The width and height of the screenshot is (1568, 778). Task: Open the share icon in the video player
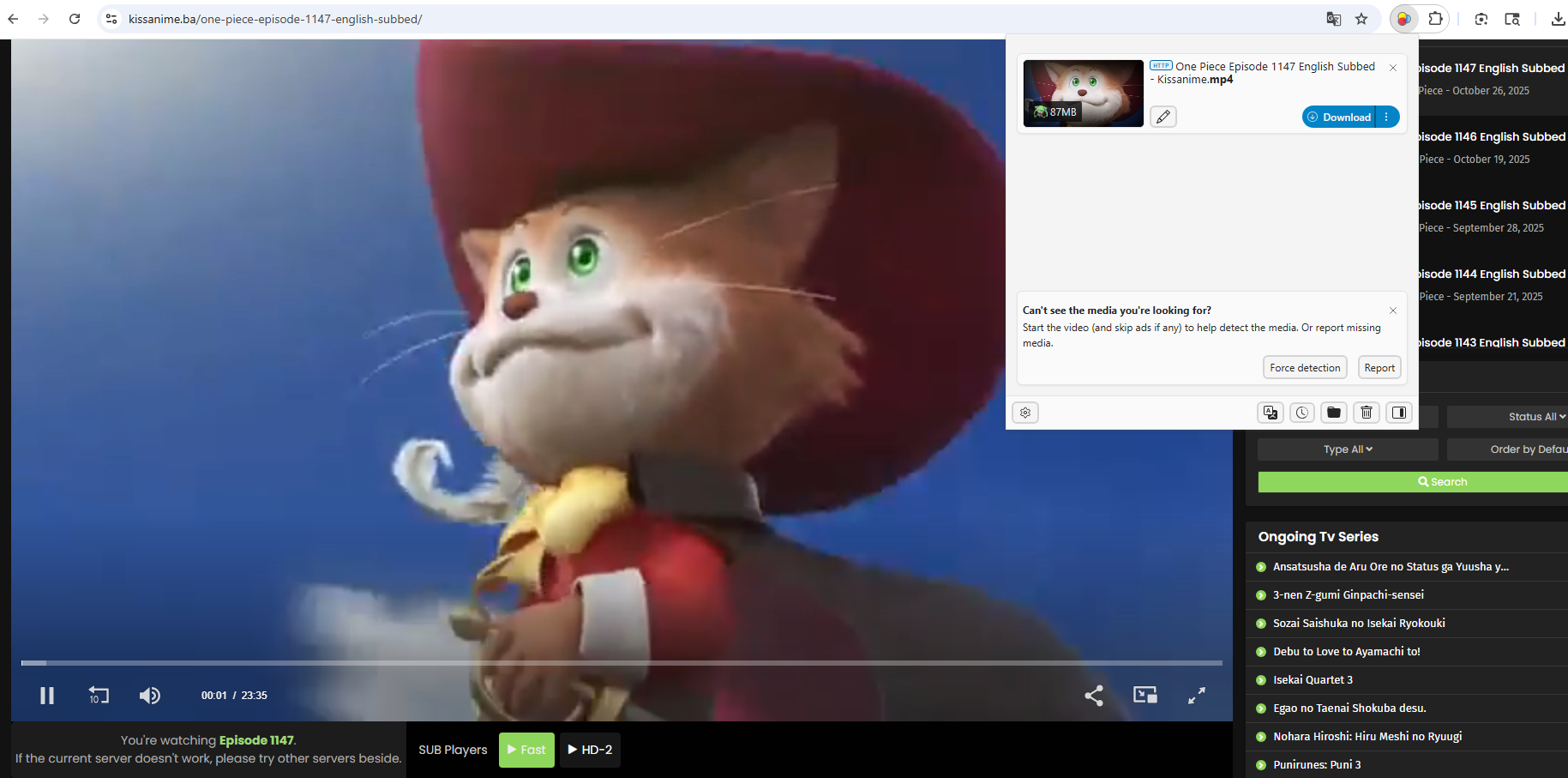pyautogui.click(x=1094, y=696)
